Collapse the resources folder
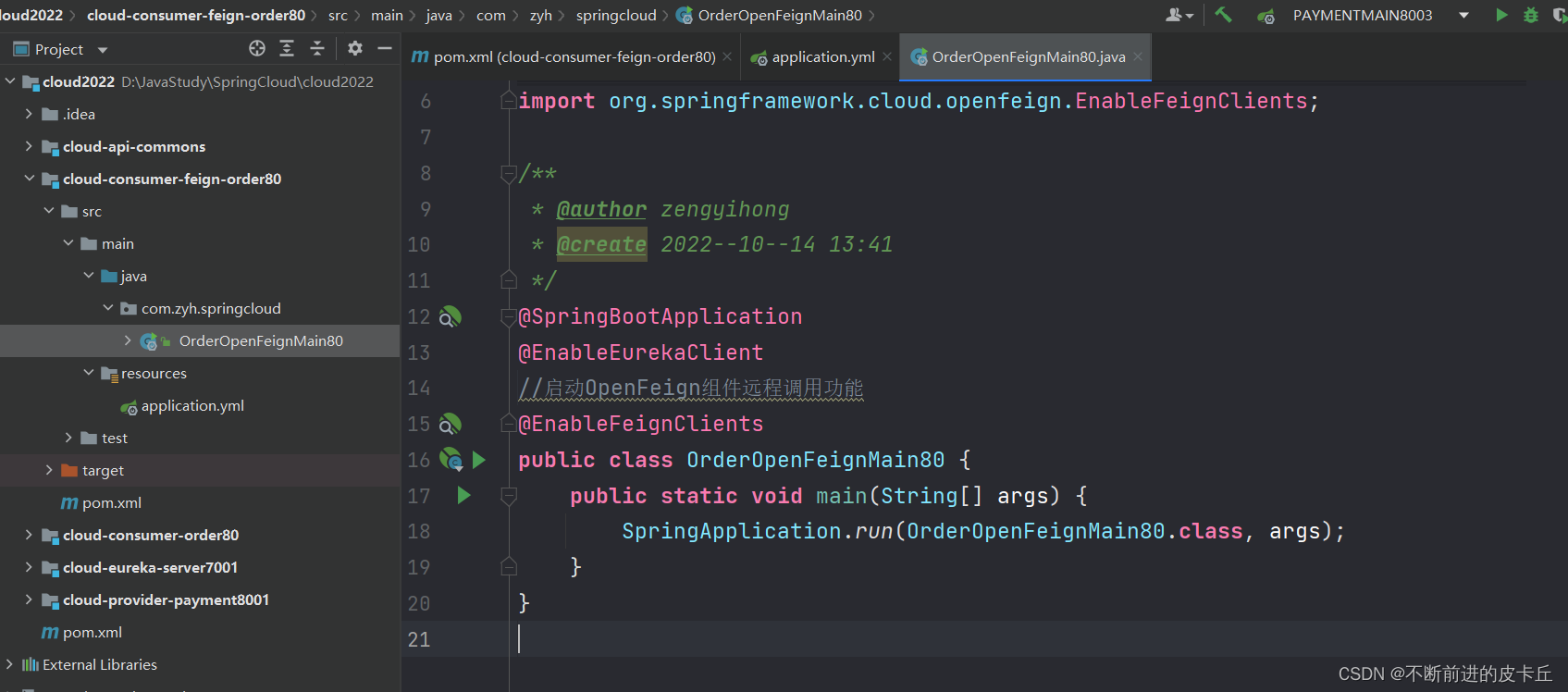1568x692 pixels. coord(89,373)
